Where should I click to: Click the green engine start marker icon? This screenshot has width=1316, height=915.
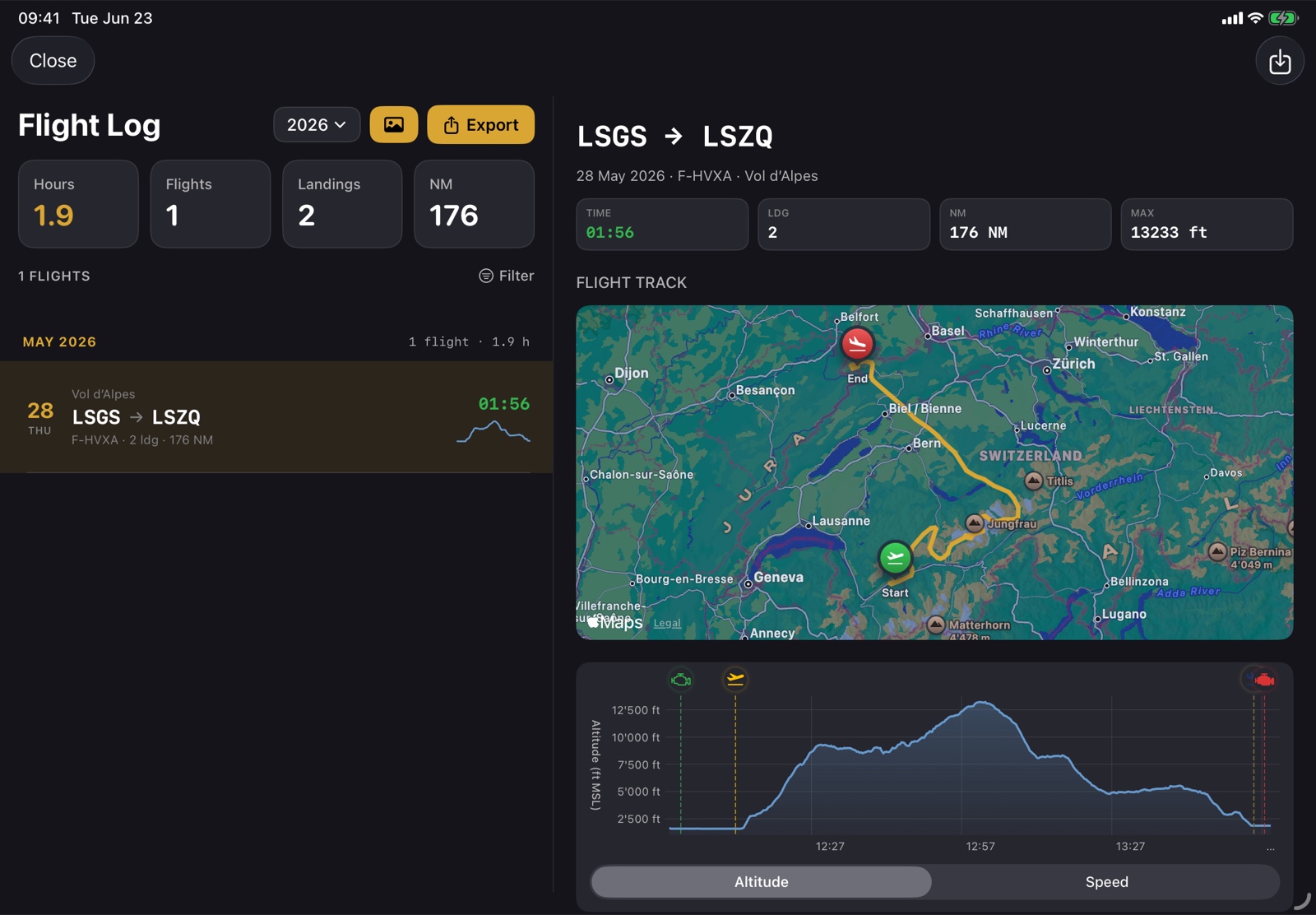pos(681,680)
